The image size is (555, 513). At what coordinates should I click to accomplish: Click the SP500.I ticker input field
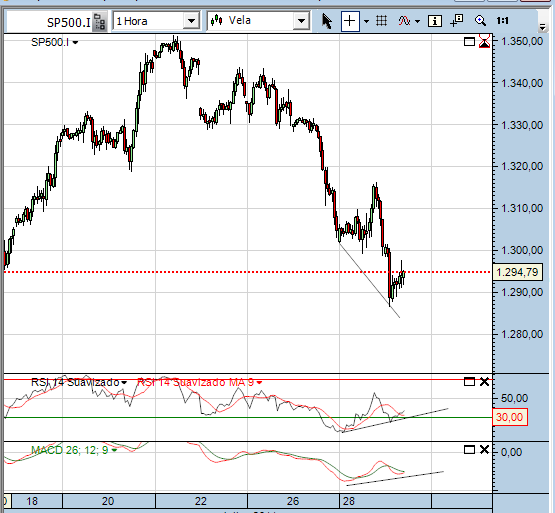pos(50,22)
